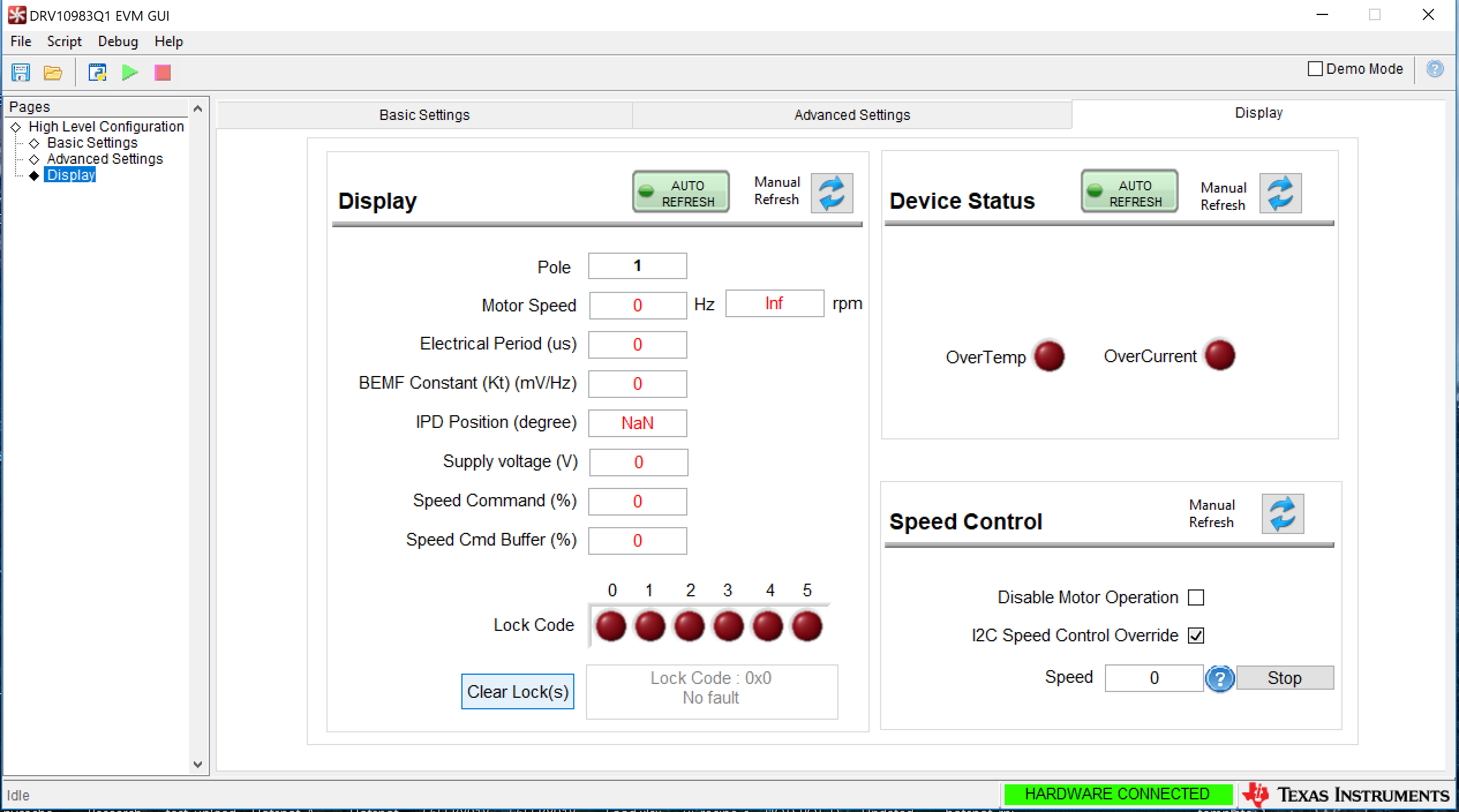1459x812 pixels.
Task: Toggle AUTO REFRESH in the Display panel
Action: pyautogui.click(x=681, y=192)
